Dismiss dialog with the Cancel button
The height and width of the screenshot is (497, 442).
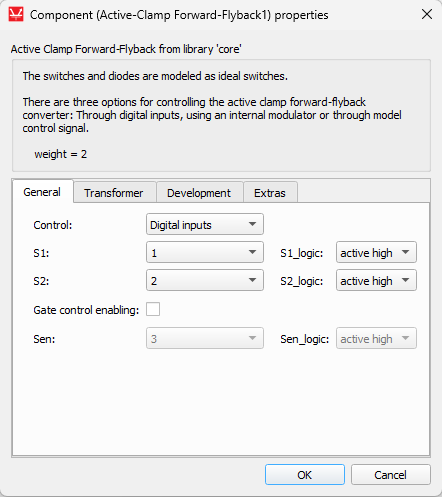[390, 474]
